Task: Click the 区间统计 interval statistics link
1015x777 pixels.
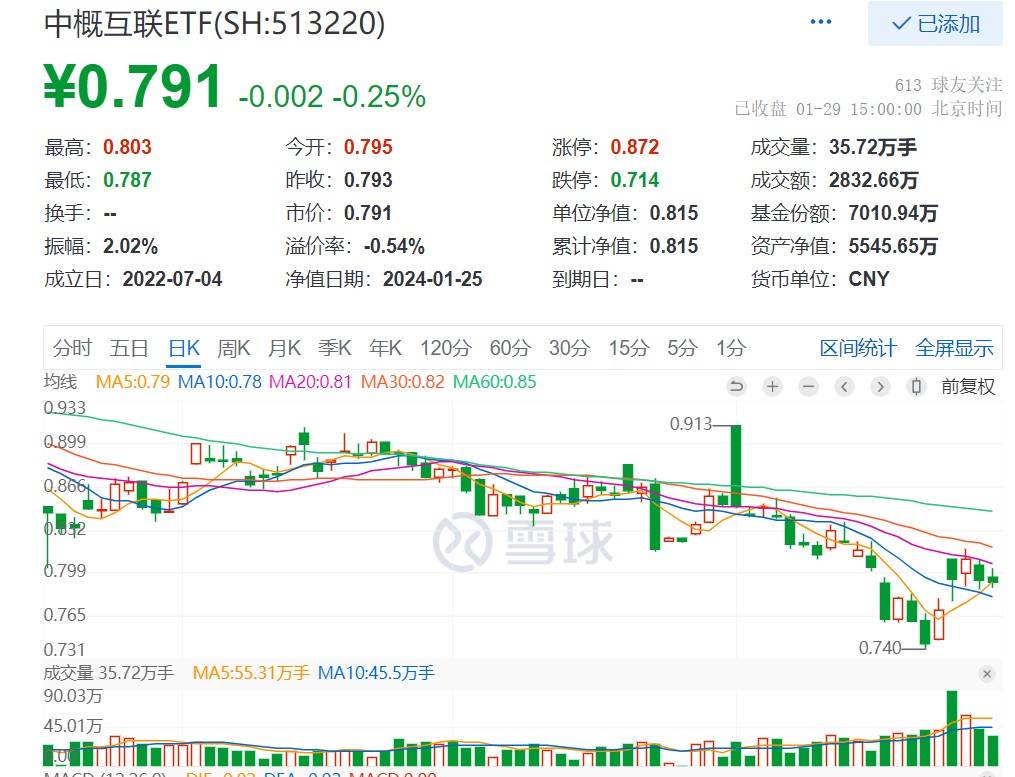Action: coord(858,348)
